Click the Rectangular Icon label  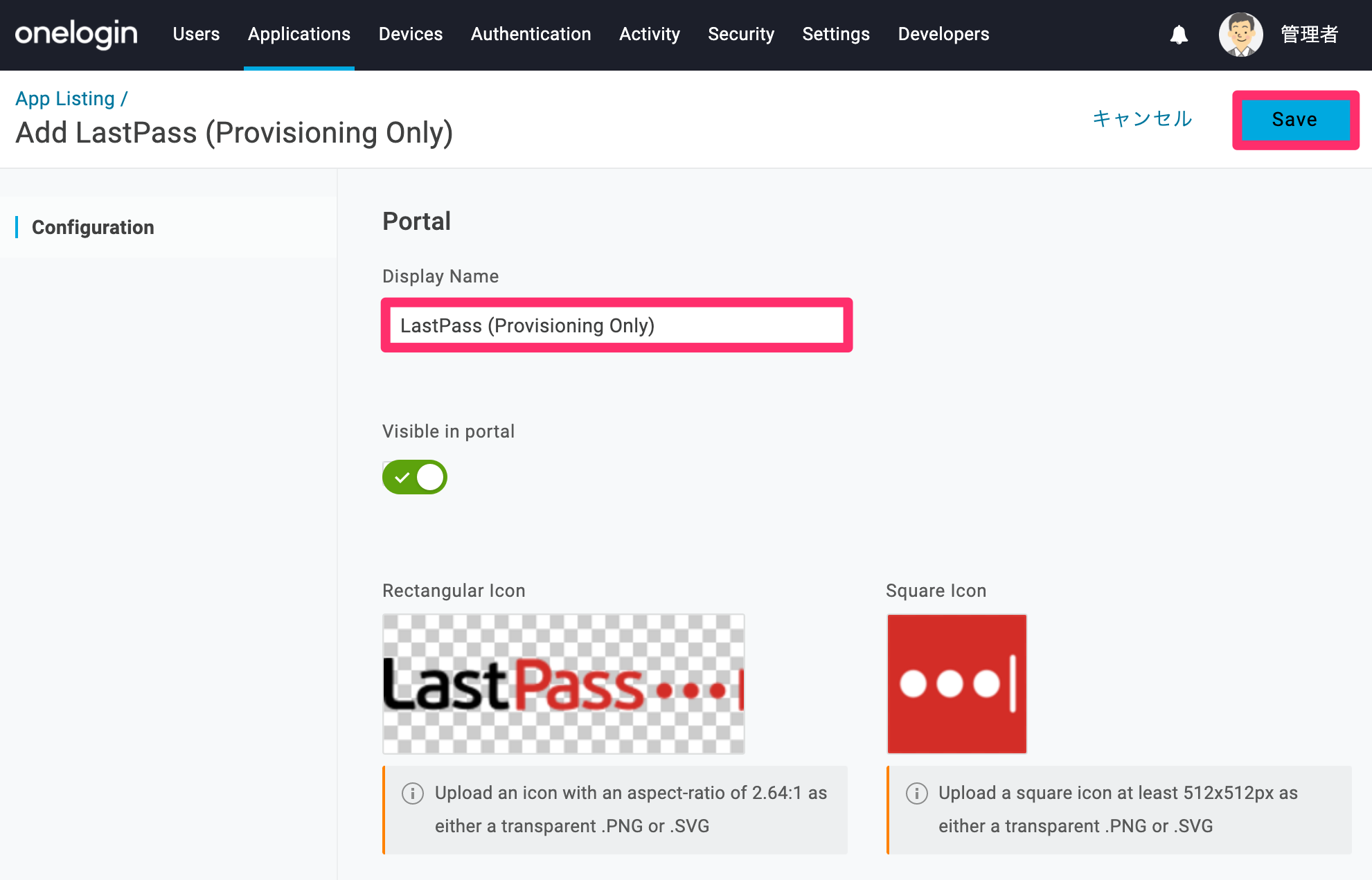(454, 591)
